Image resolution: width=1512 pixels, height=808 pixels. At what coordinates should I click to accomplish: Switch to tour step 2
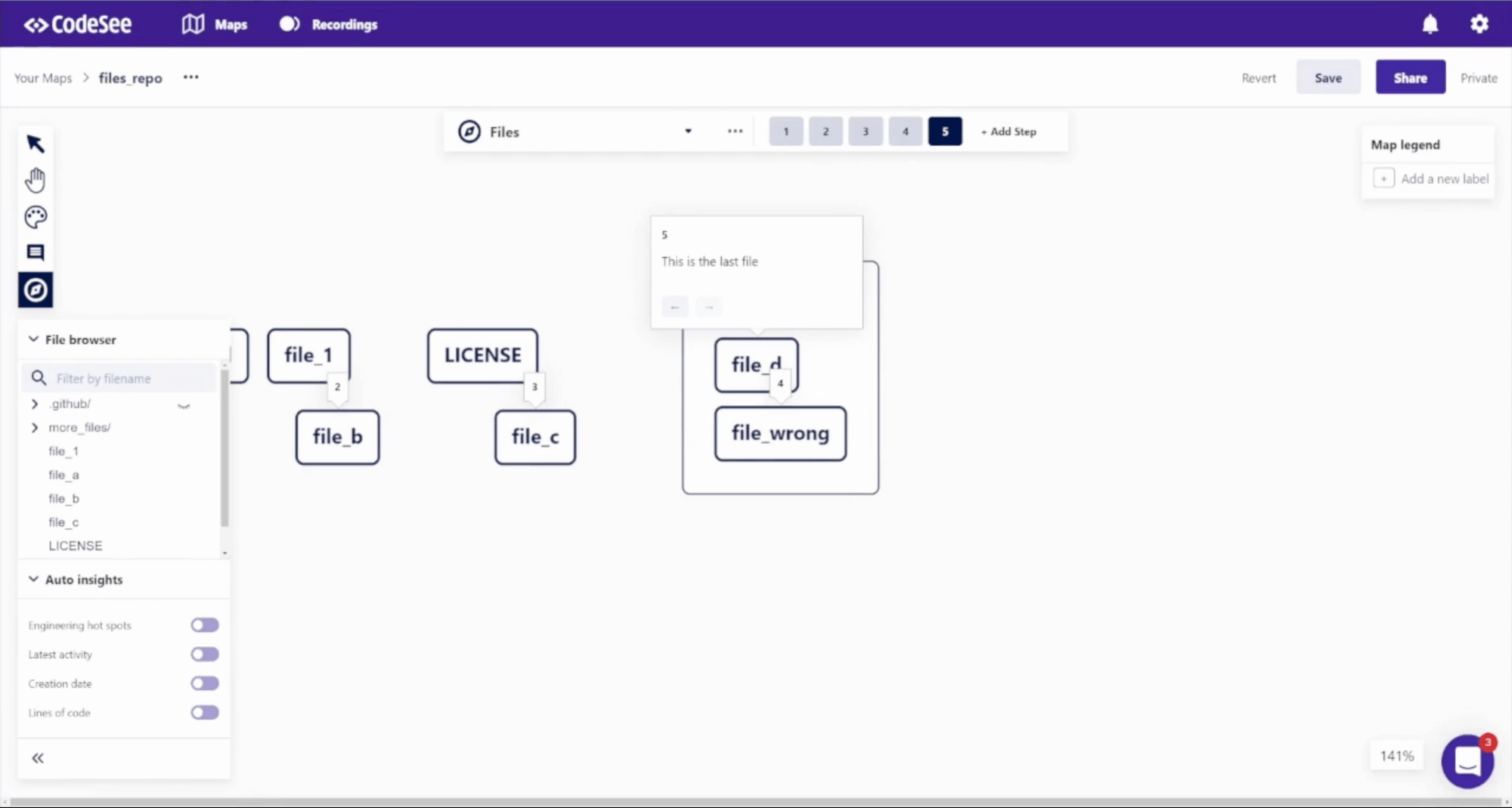tap(826, 131)
